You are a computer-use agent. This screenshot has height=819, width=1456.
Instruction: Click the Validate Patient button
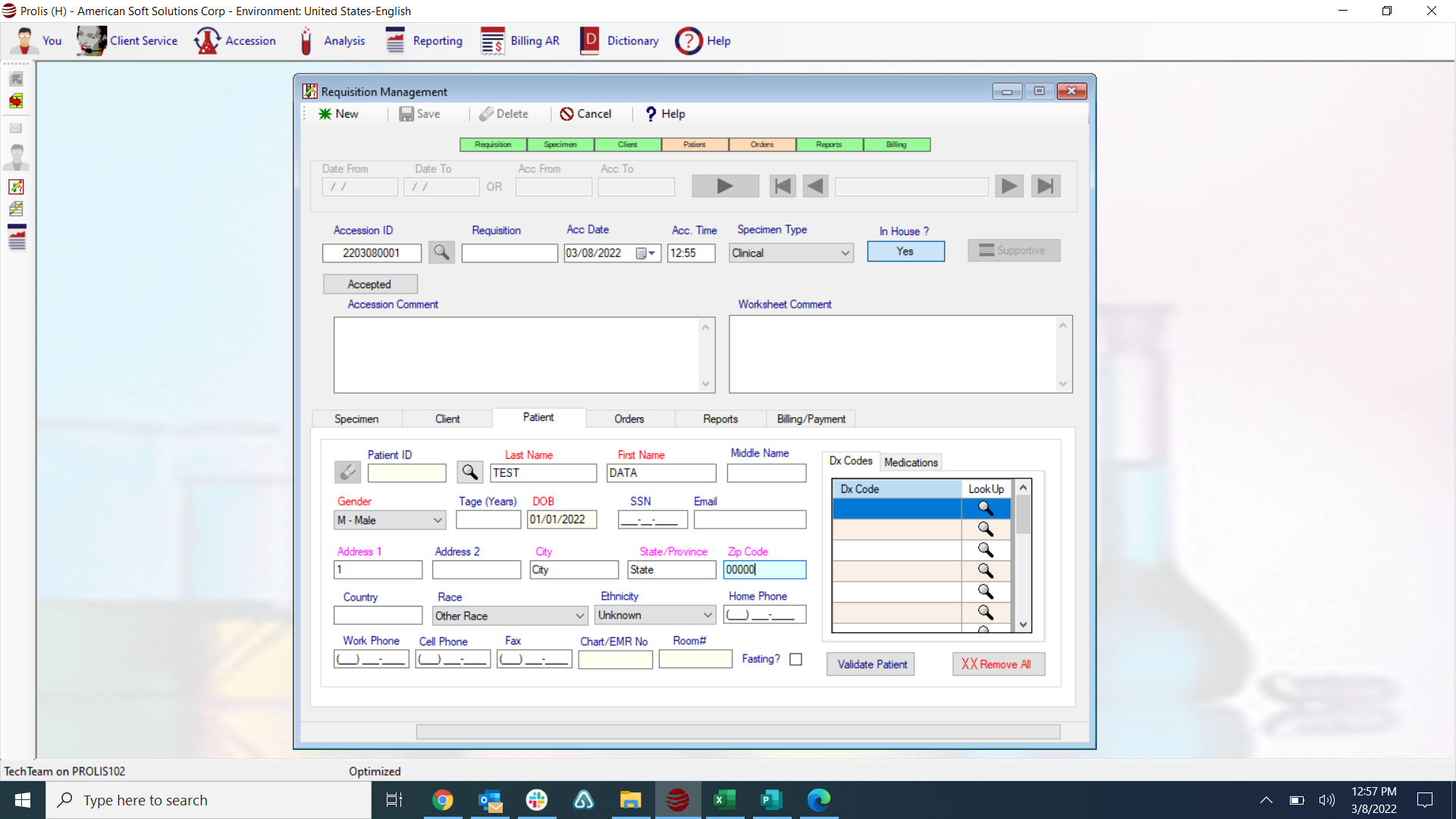(871, 664)
